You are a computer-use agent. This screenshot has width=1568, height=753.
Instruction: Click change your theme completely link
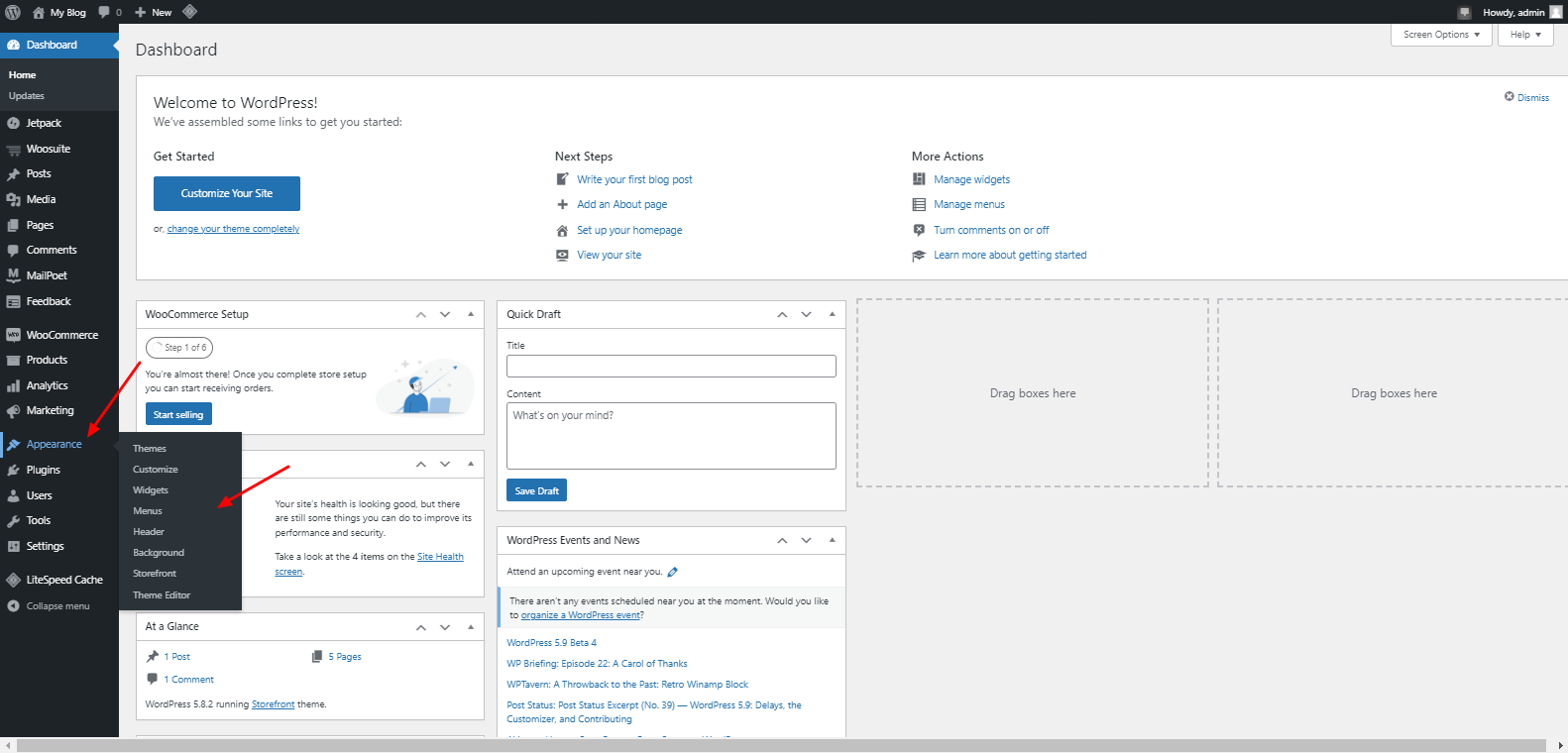click(x=233, y=229)
